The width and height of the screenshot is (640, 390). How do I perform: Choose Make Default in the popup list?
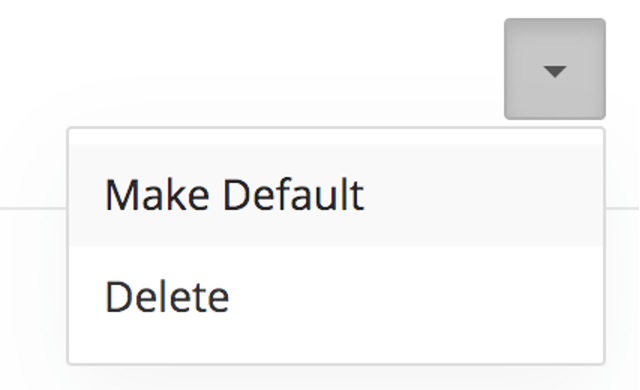point(336,195)
